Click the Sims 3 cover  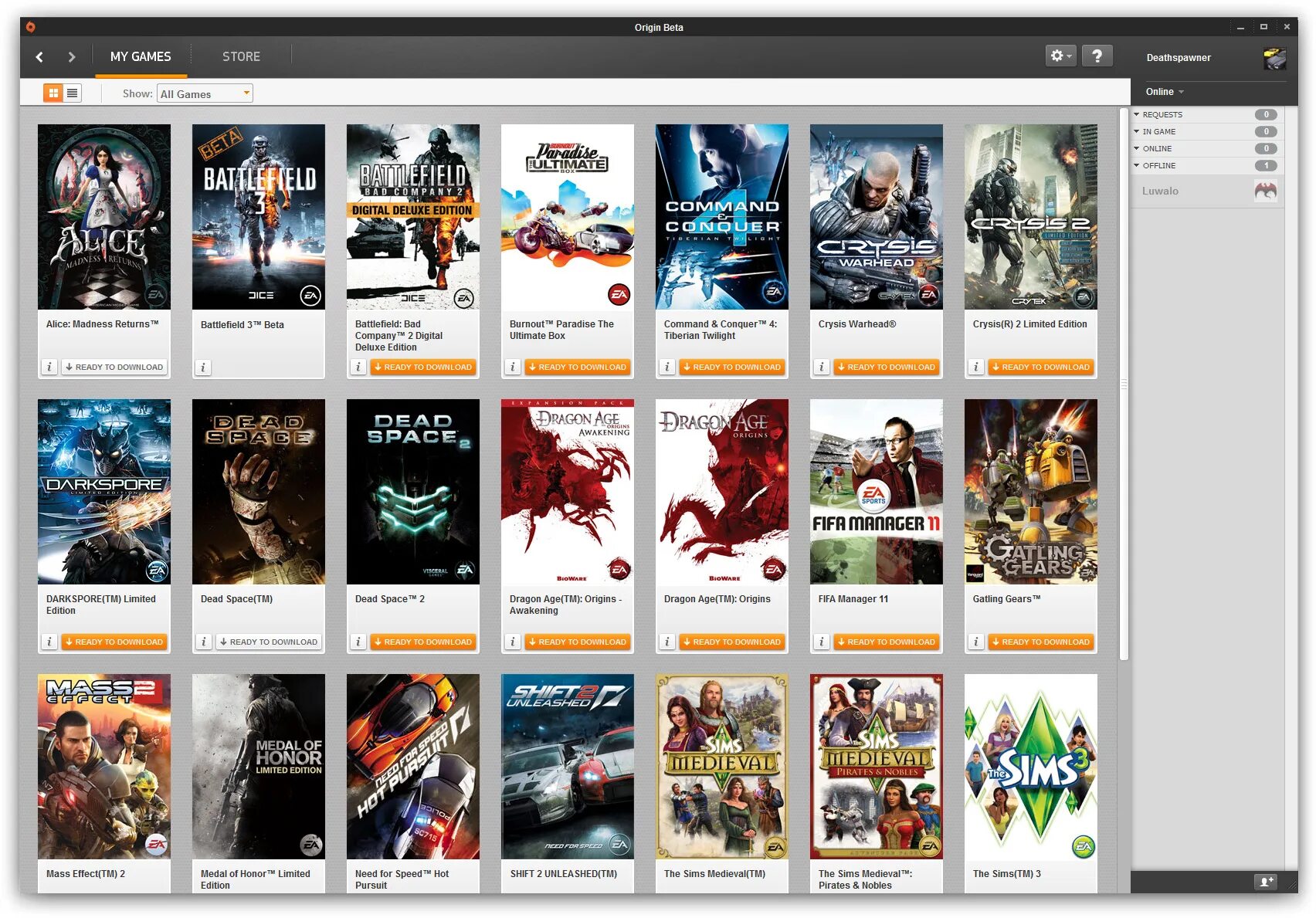[1031, 767]
